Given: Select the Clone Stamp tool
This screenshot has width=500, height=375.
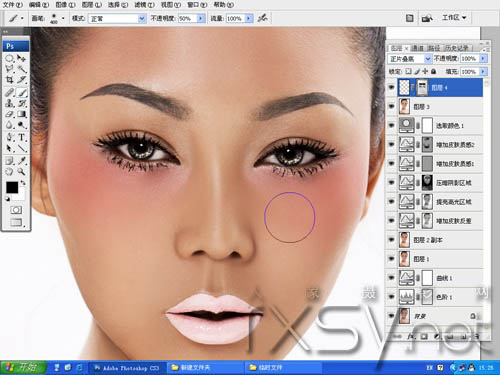Looking at the screenshot, I should point(10,103).
